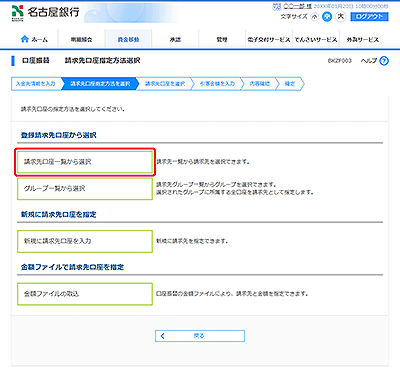Open the 資金移動 navigation tab
The height and width of the screenshot is (381, 400).
coord(128,39)
